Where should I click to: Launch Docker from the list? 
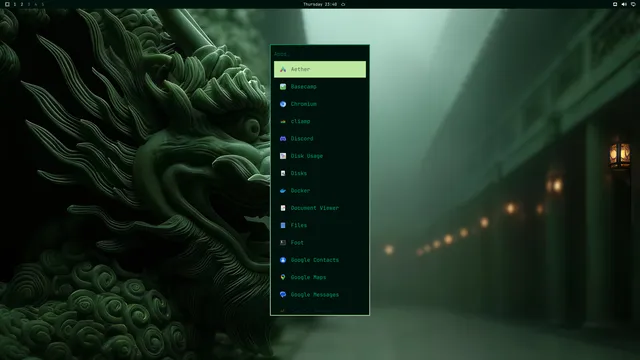(x=320, y=191)
